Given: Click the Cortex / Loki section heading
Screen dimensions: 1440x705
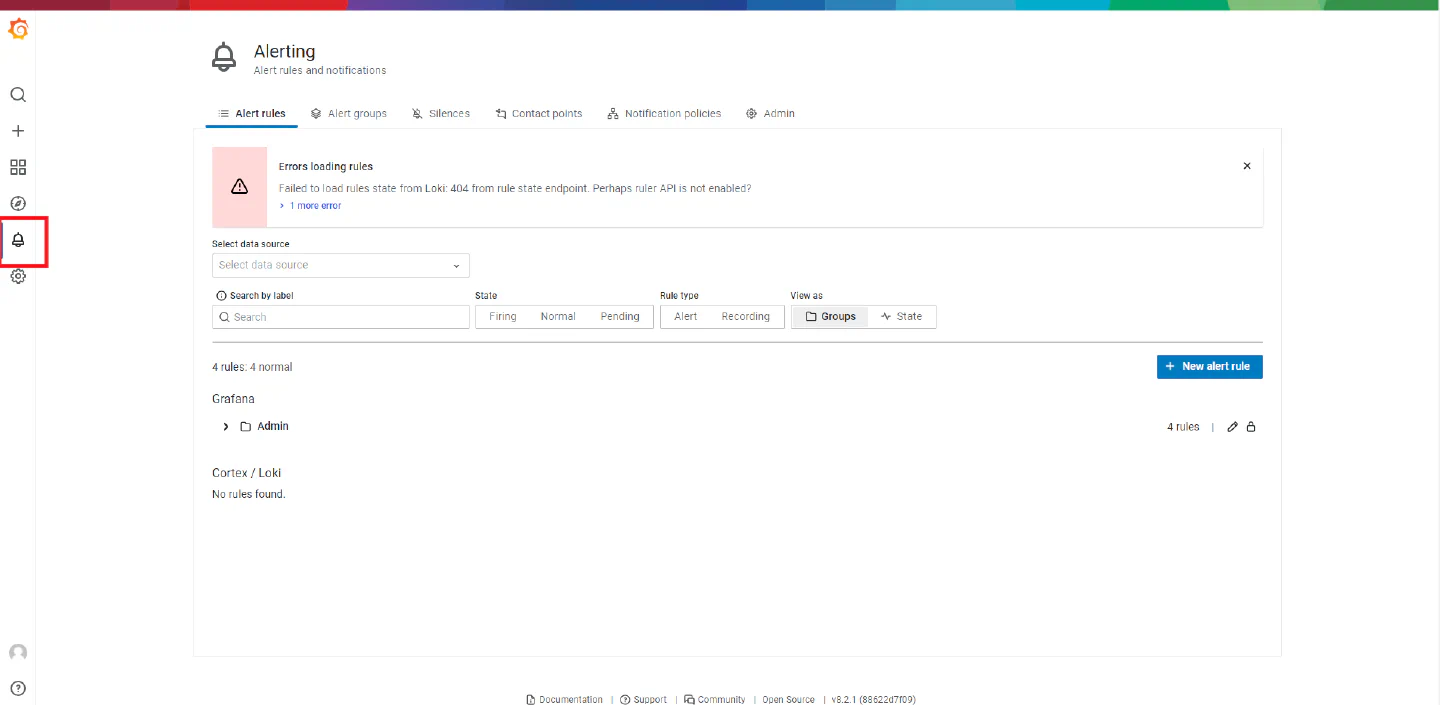Looking at the screenshot, I should pyautogui.click(x=247, y=473).
